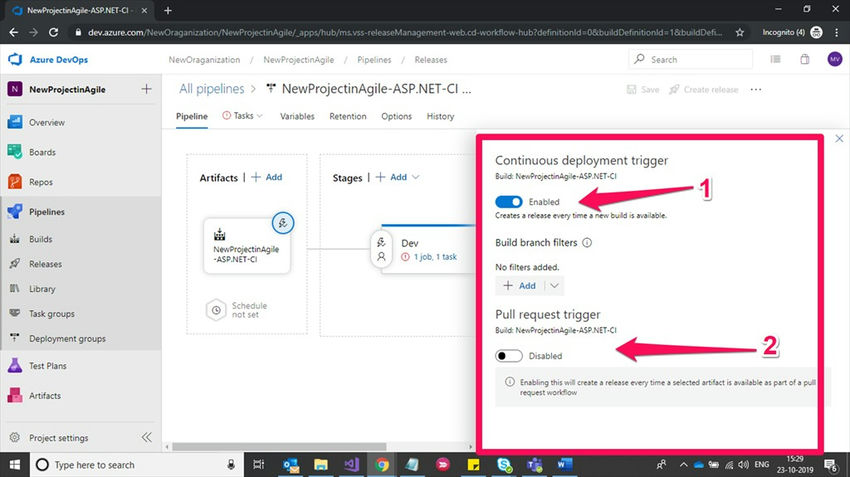Add a build branch filter

[x=519, y=286]
